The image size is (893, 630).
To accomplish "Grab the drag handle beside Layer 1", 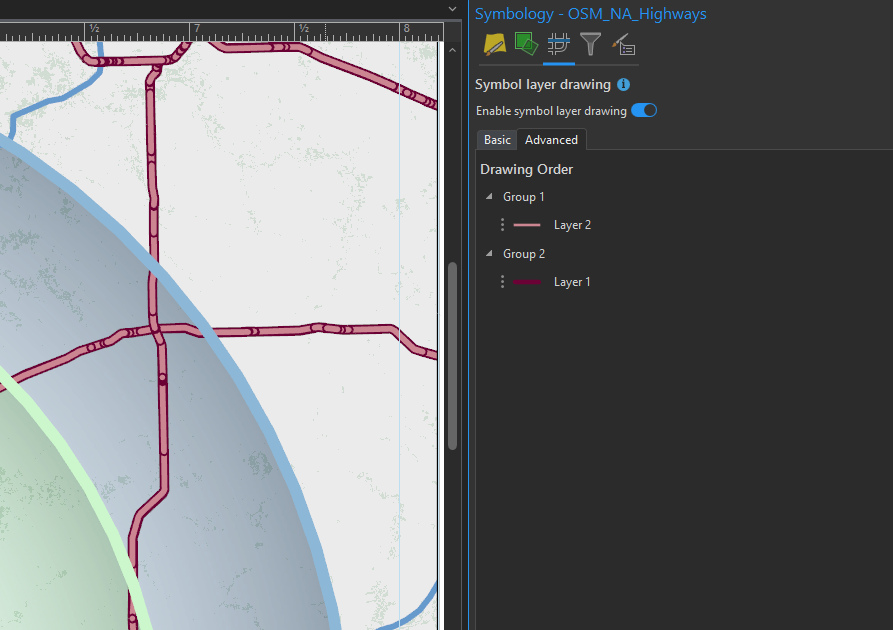I will (501, 281).
